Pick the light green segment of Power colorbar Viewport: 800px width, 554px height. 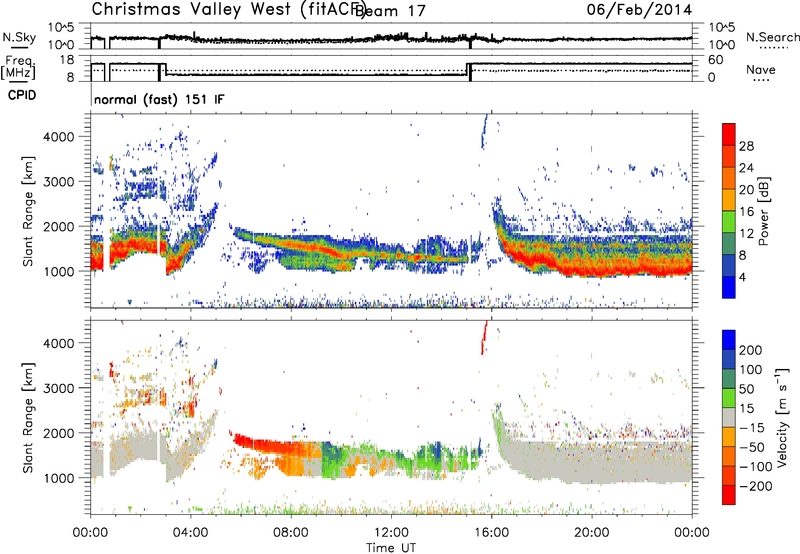(x=729, y=222)
